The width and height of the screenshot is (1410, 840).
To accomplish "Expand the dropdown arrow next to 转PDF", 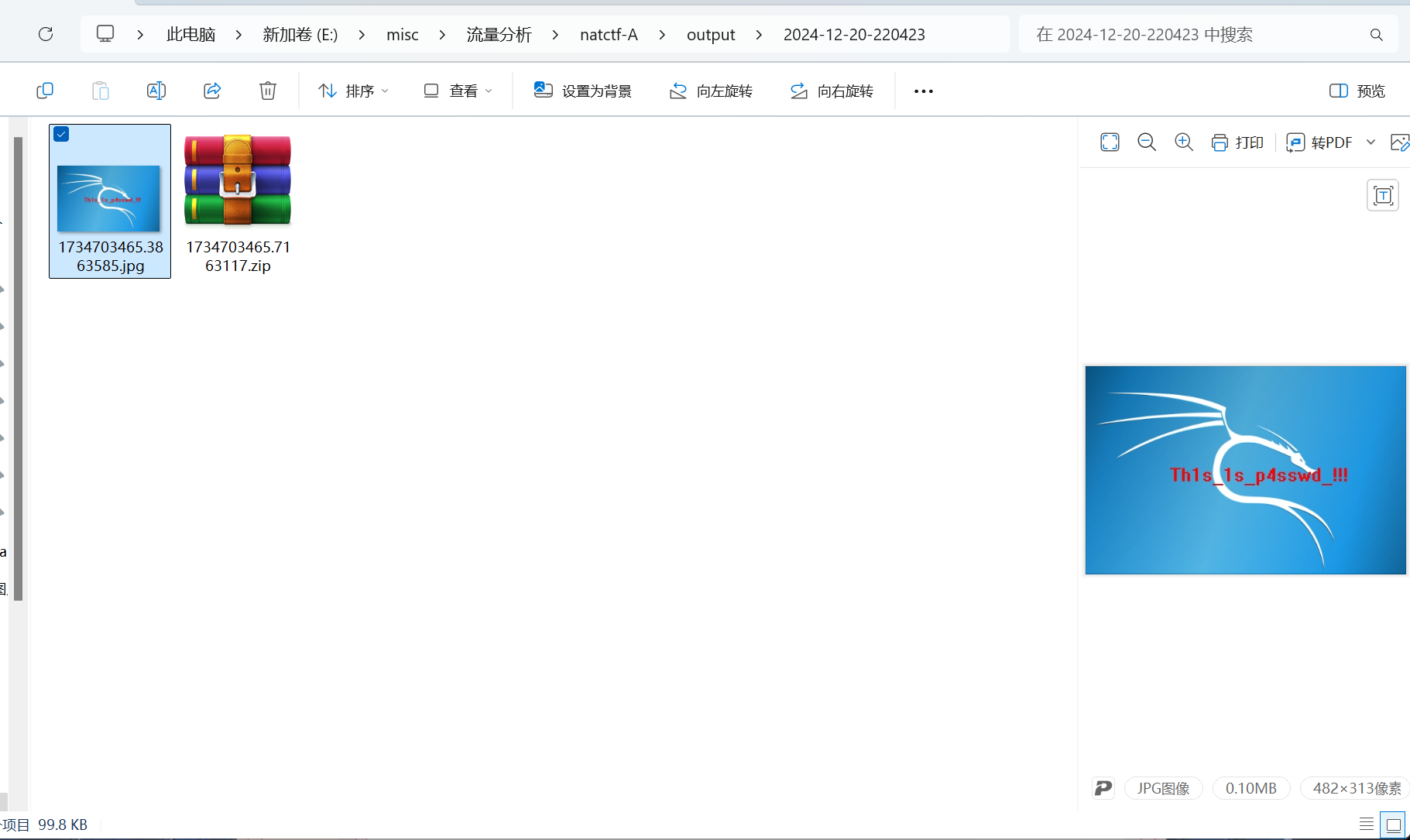I will click(1371, 142).
